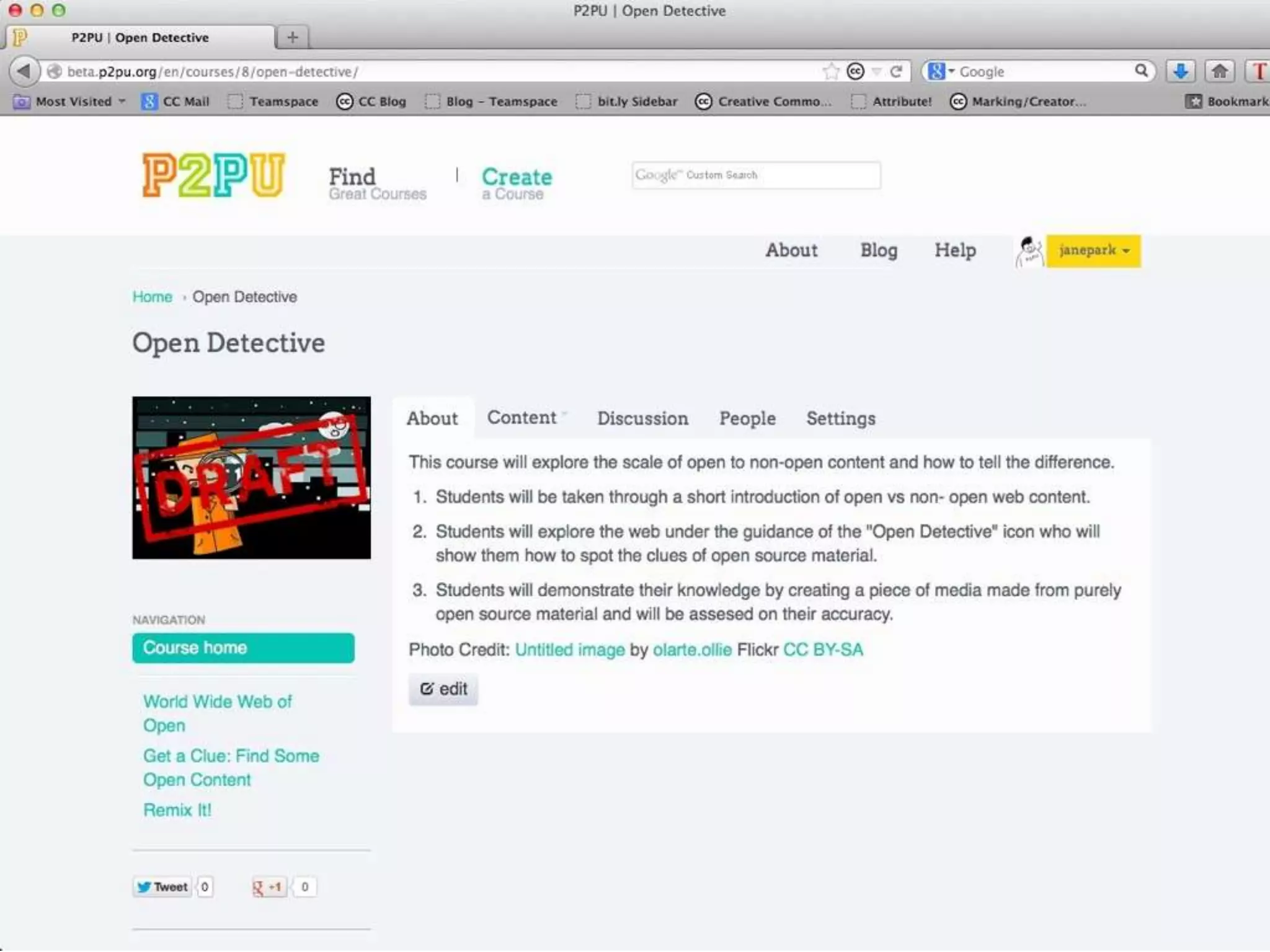This screenshot has height=952, width=1270.
Task: Go to browser home icon
Action: (x=1219, y=71)
